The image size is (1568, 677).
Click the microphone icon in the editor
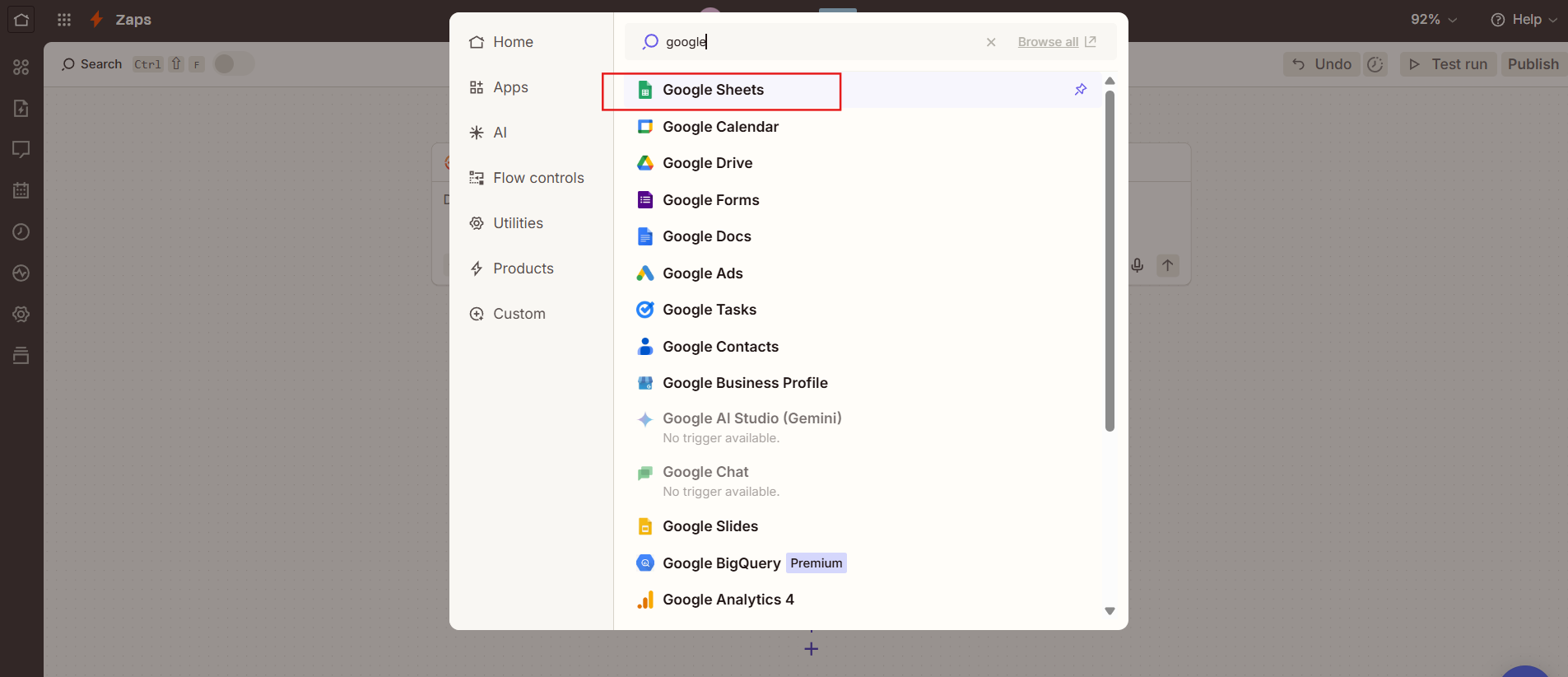coord(1138,265)
